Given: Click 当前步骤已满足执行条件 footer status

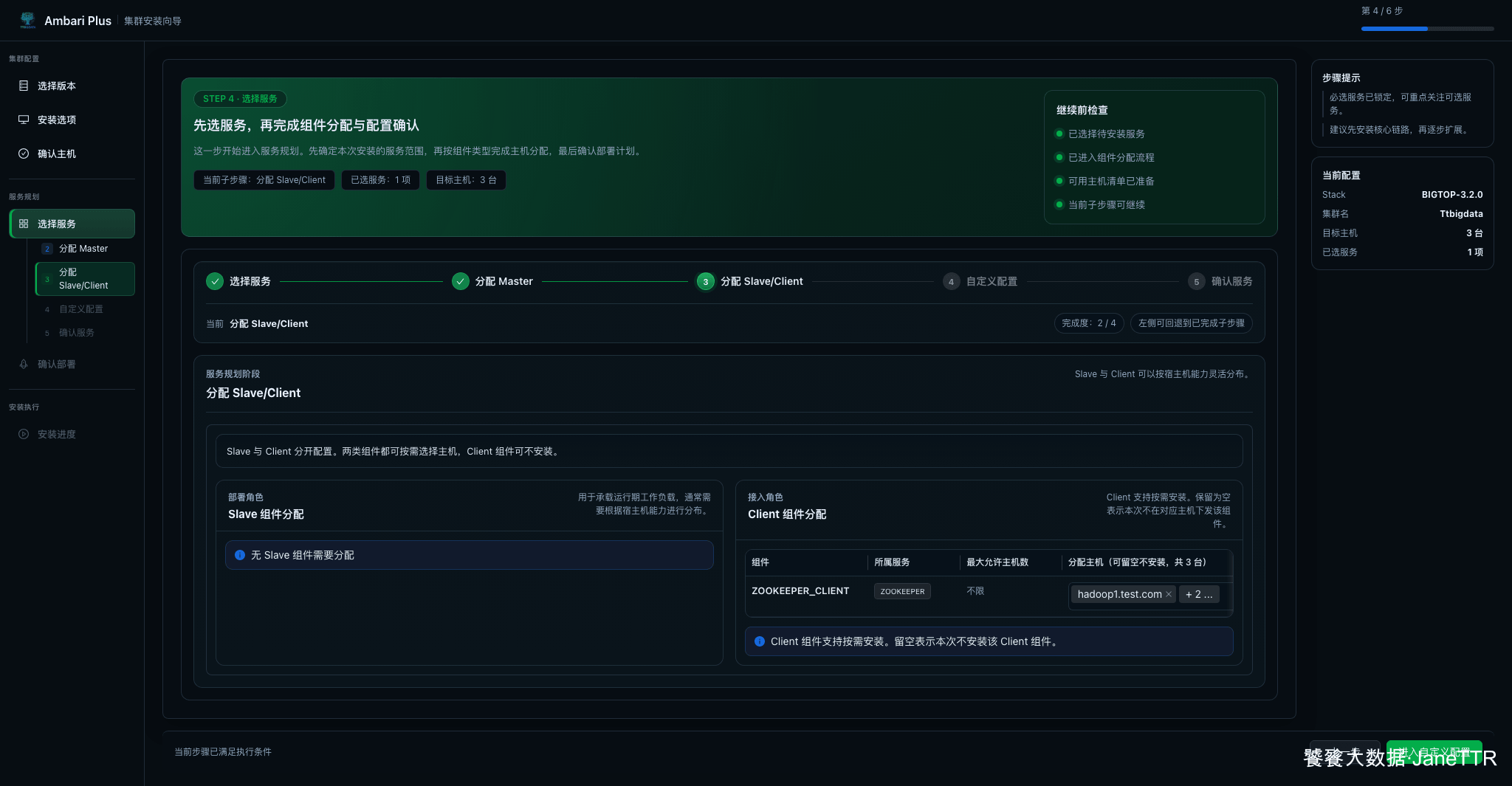Looking at the screenshot, I should tap(223, 752).
